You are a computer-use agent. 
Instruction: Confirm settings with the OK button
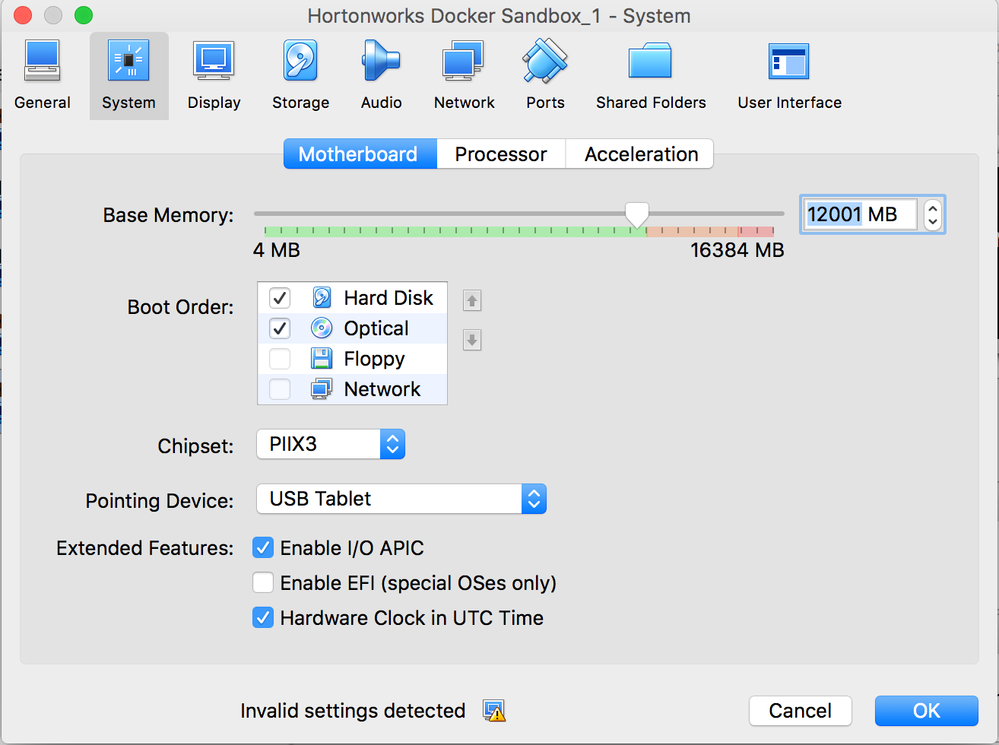pos(926,711)
